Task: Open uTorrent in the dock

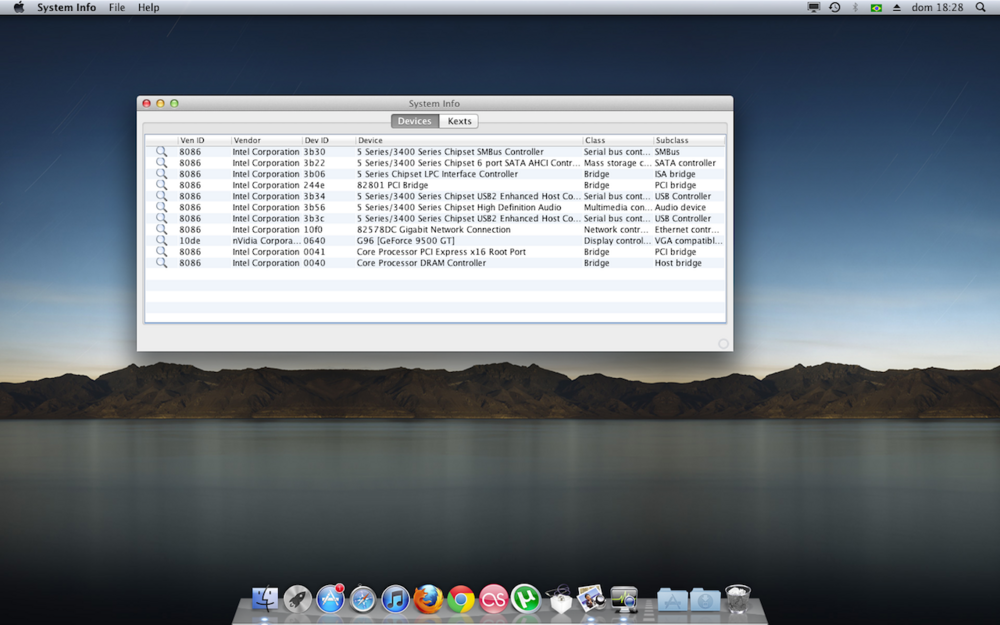Action: click(526, 599)
